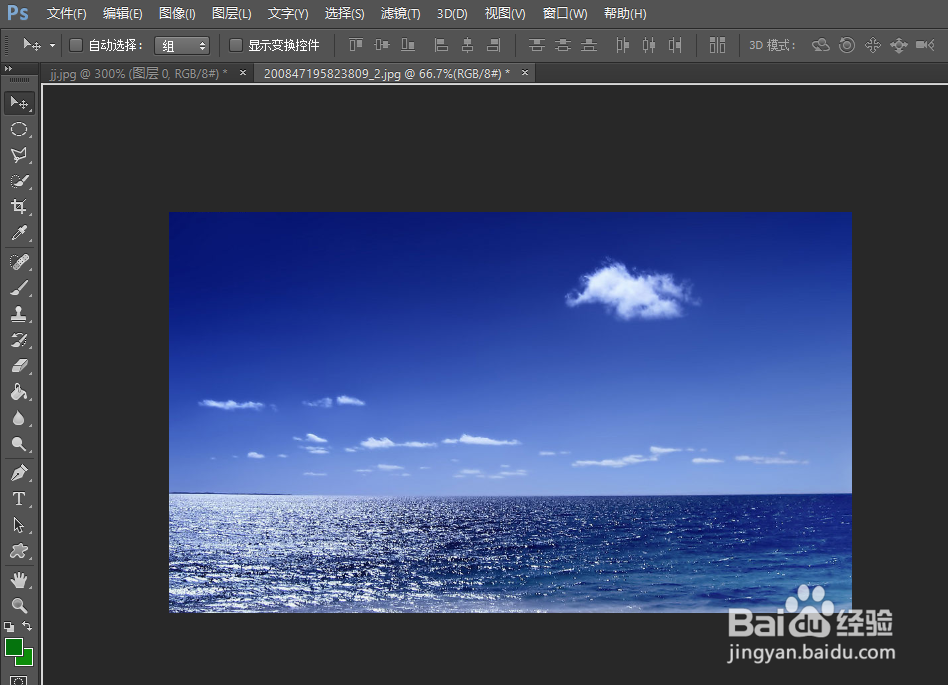Select the Clone Stamp tool
Screen dimensions: 948x685
tap(19, 314)
